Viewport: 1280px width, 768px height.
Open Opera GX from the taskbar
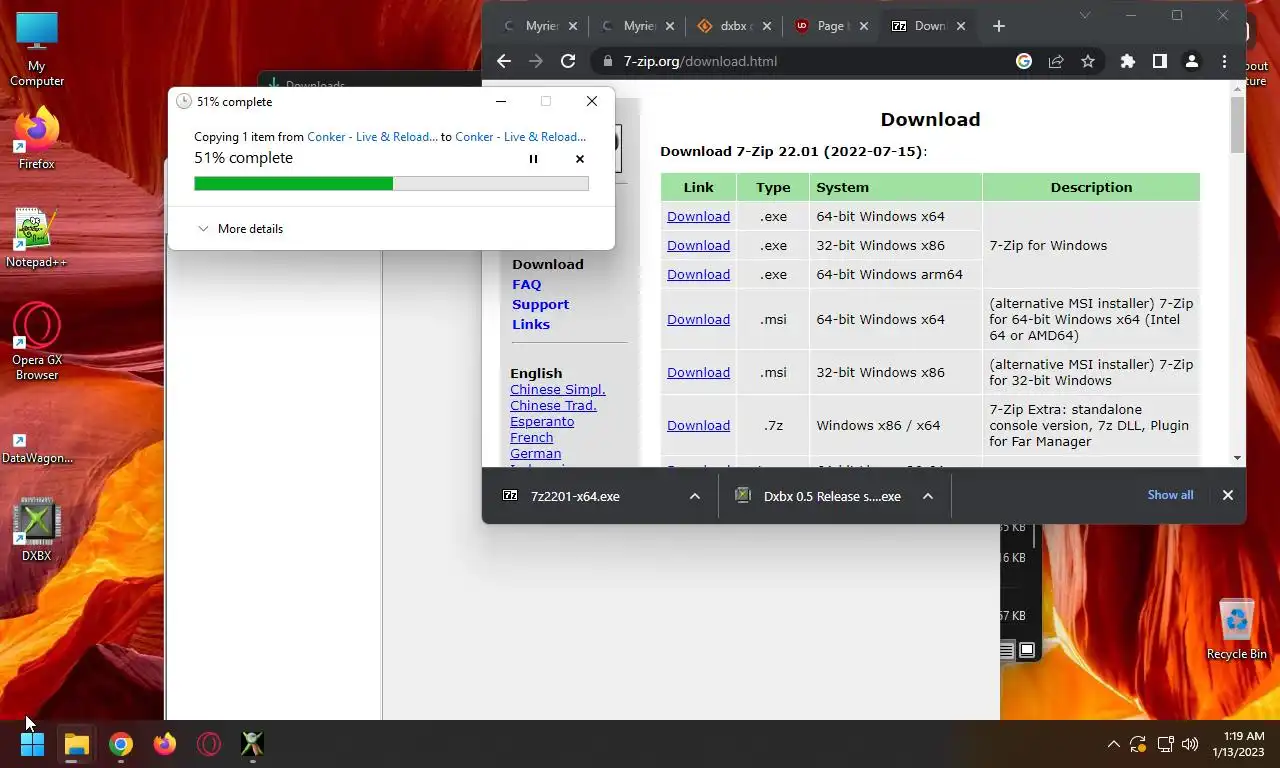tap(209, 744)
